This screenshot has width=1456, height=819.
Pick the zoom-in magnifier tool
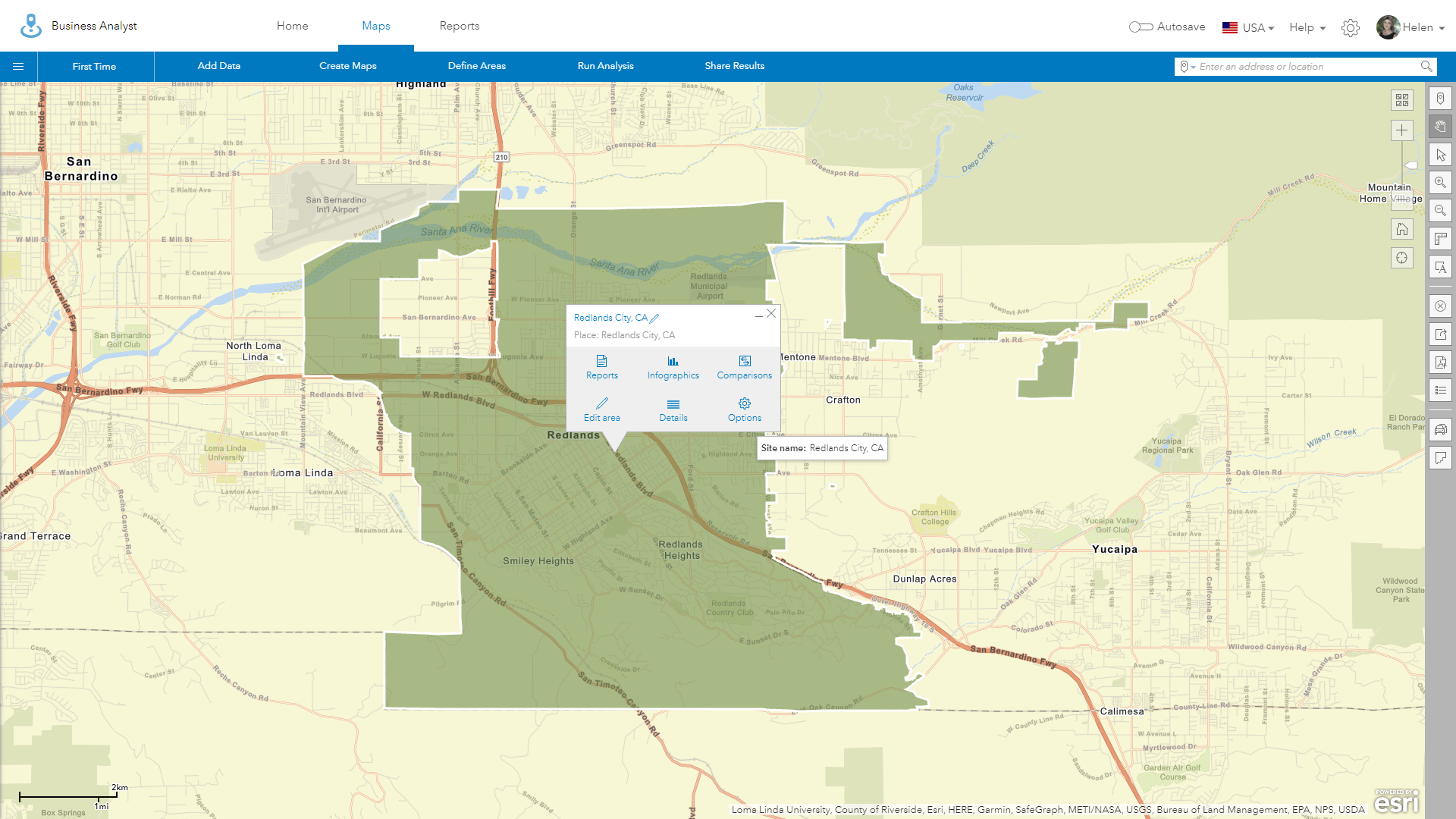(1440, 183)
